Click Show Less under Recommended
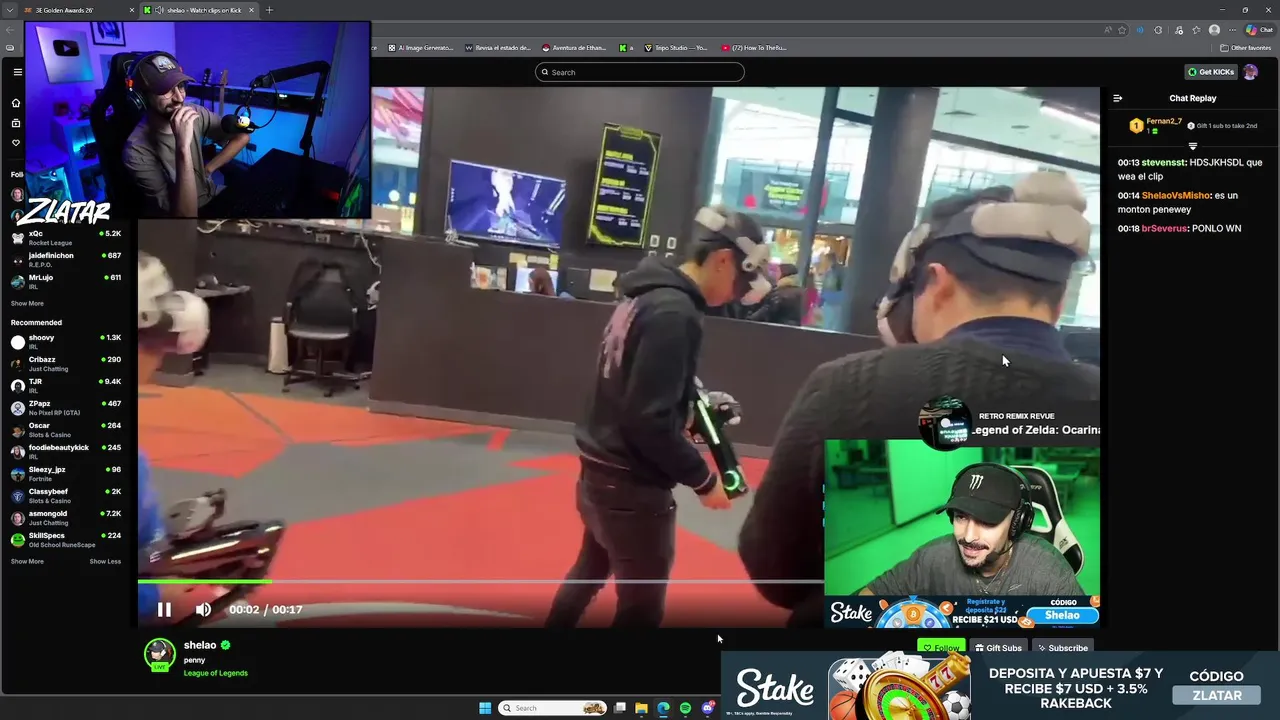1280x720 pixels. (105, 561)
